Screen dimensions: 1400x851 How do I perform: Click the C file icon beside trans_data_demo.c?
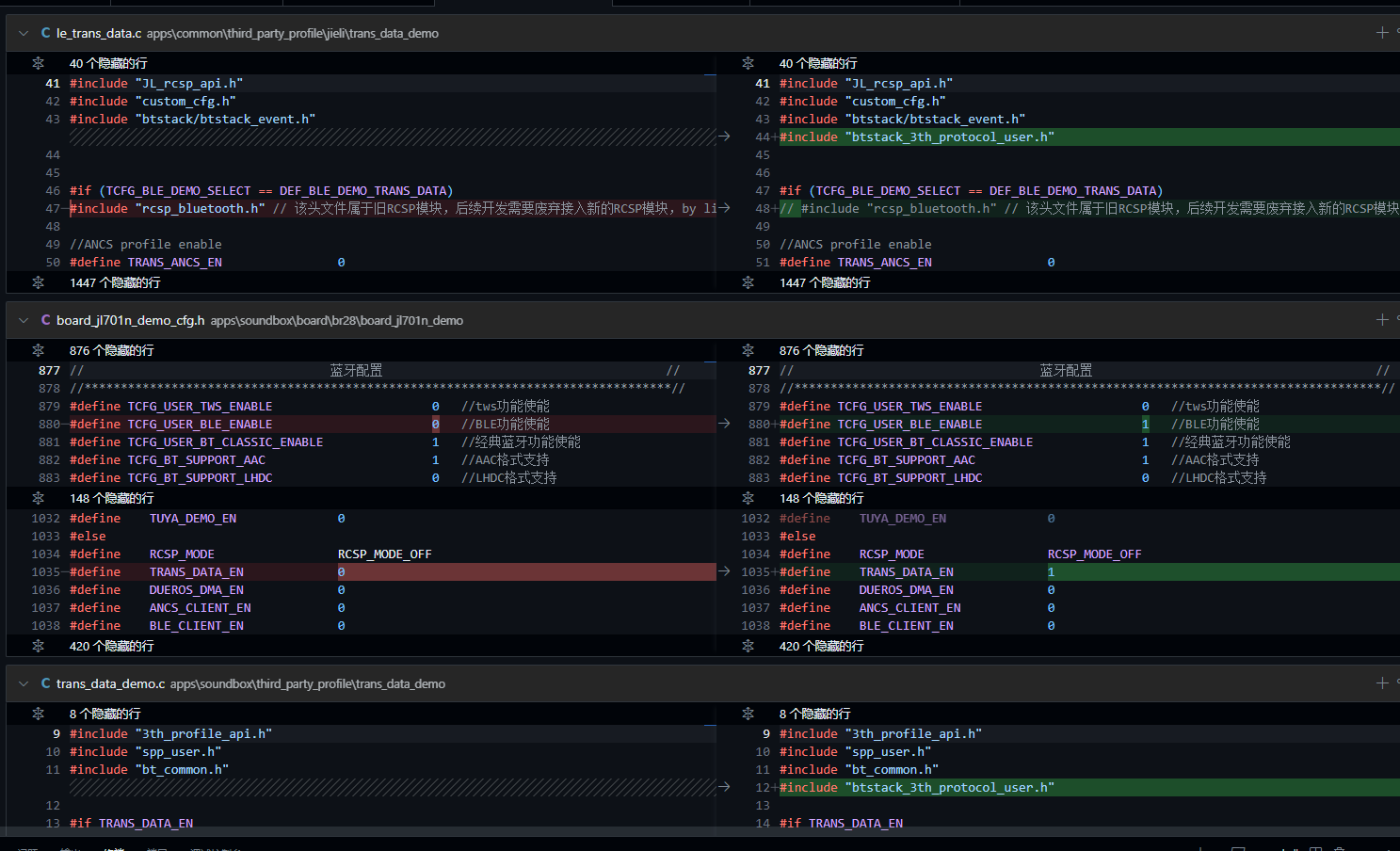[x=45, y=683]
